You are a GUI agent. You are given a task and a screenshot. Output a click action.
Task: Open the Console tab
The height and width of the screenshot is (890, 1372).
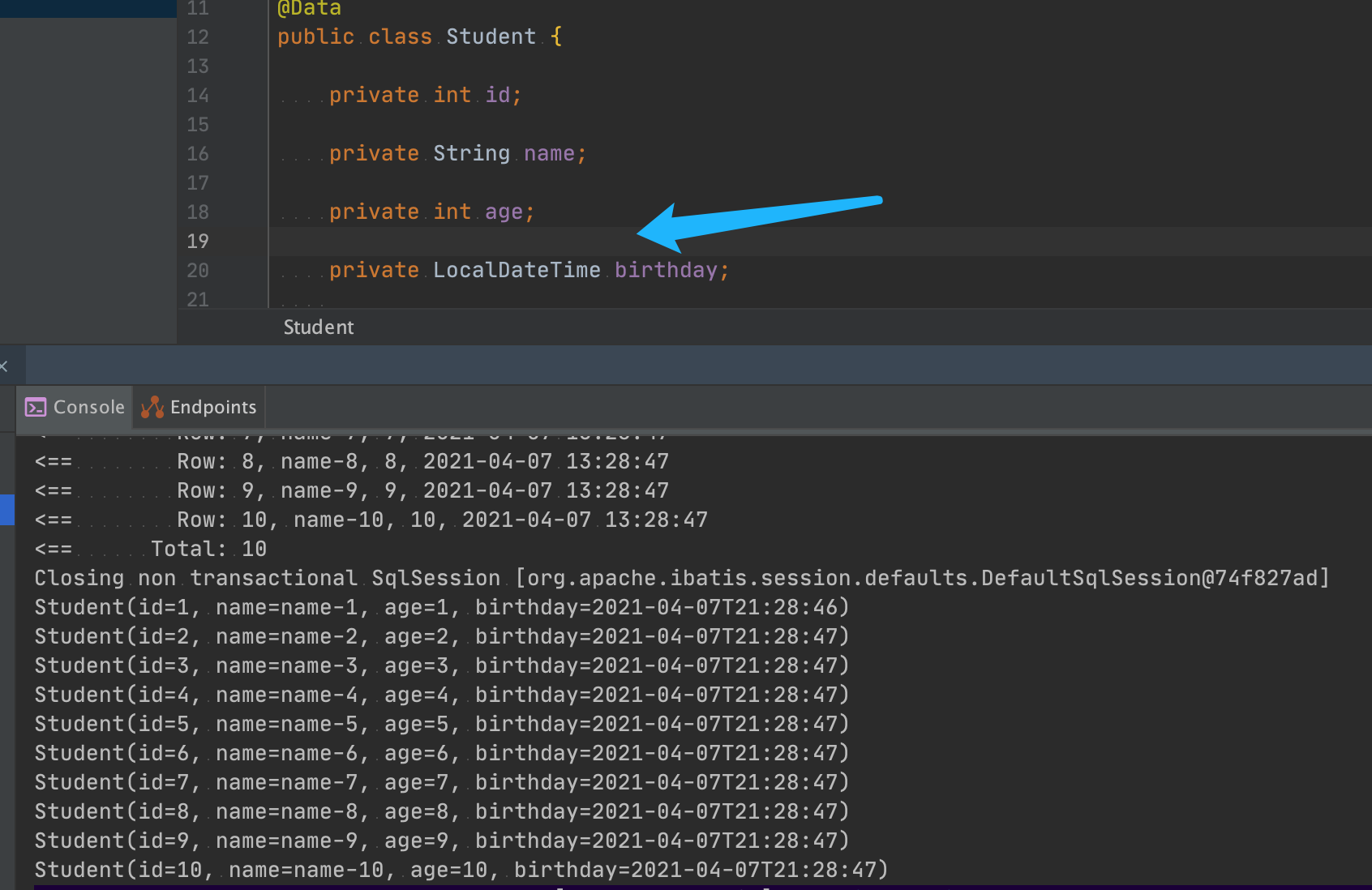[75, 407]
